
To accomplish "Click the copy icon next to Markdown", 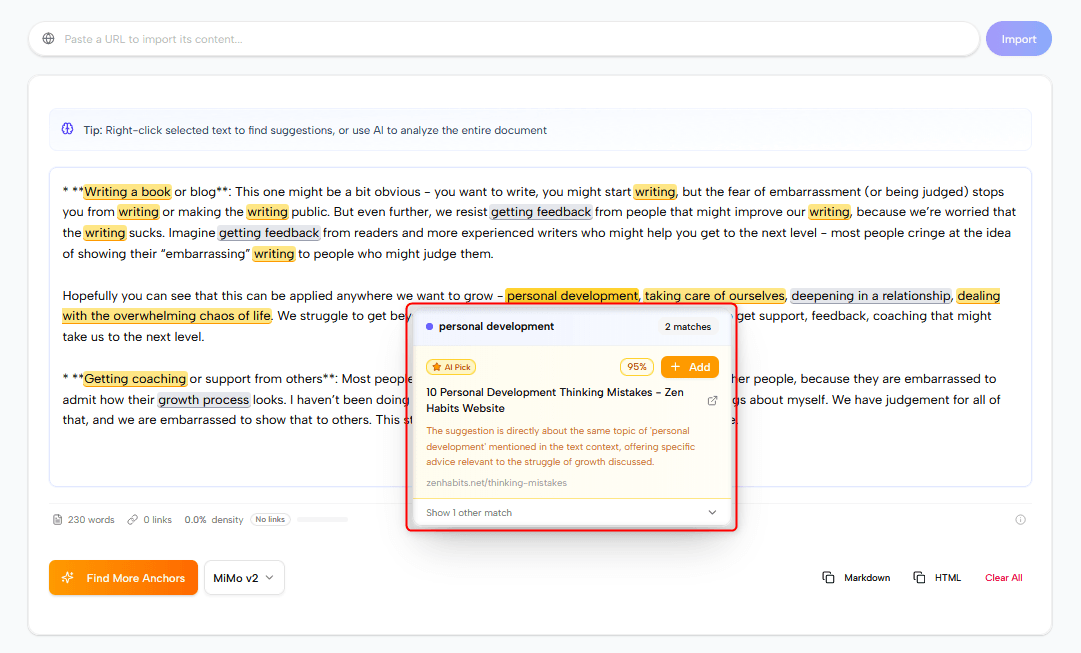I will coord(828,577).
